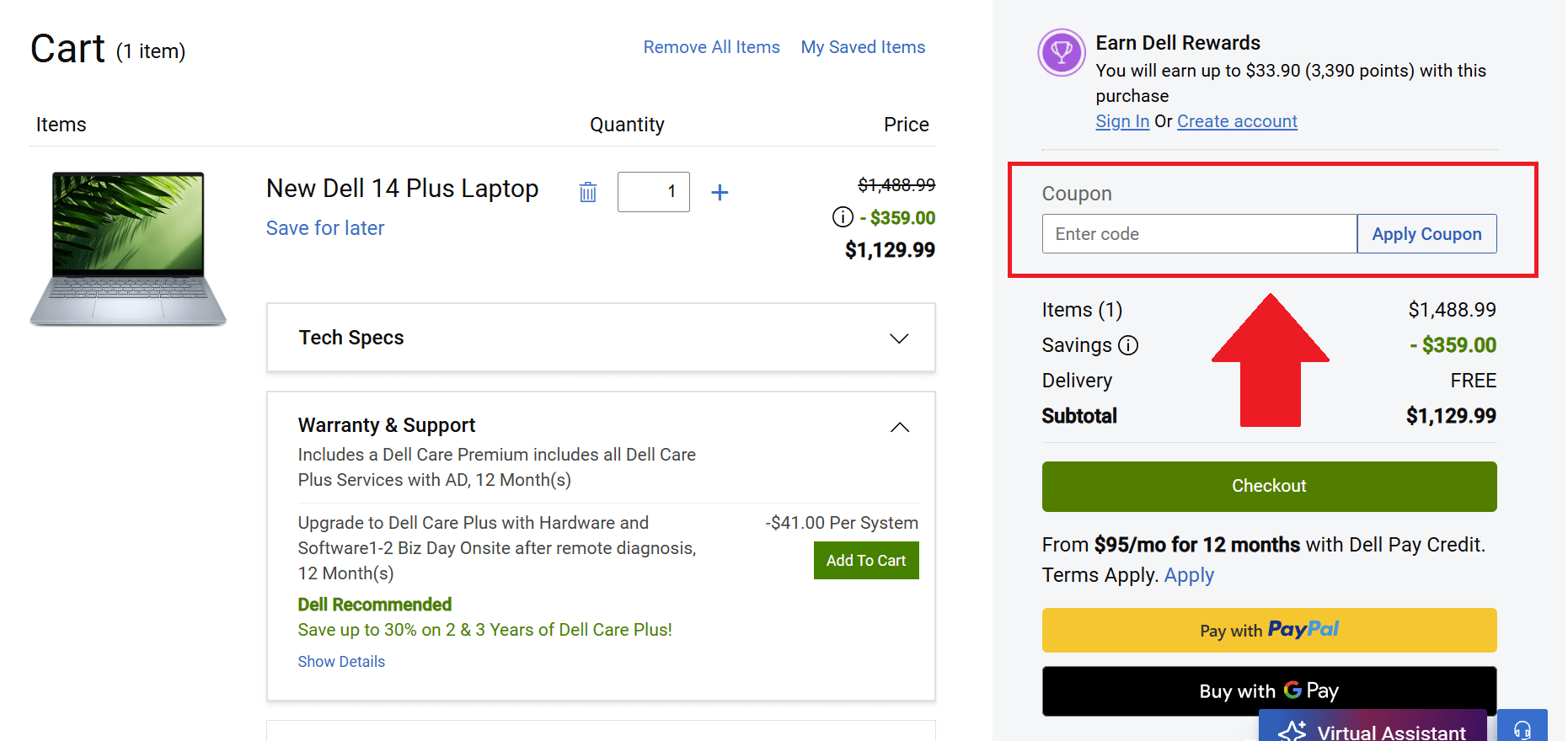This screenshot has height=741, width=1568.
Task: Expand the Tech Specs section
Action: [899, 338]
